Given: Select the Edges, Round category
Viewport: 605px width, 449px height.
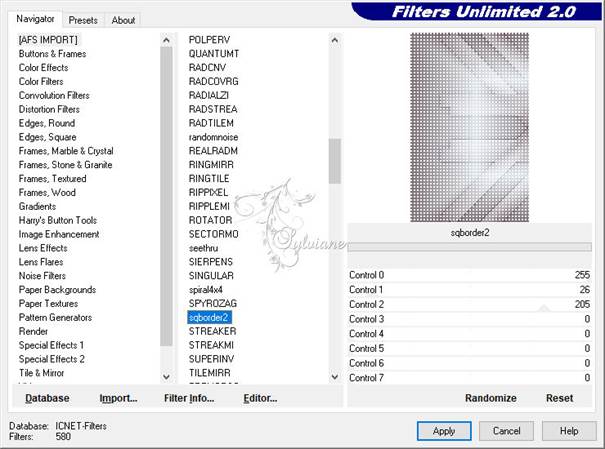Looking at the screenshot, I should click(47, 123).
